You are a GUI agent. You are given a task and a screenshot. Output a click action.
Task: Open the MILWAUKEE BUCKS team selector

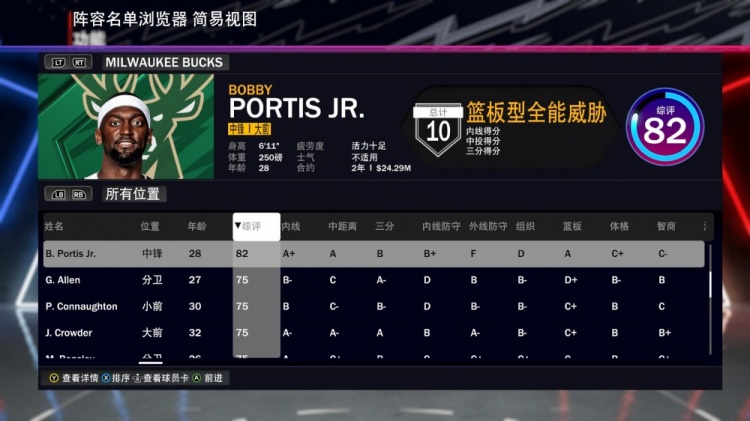tap(164, 63)
